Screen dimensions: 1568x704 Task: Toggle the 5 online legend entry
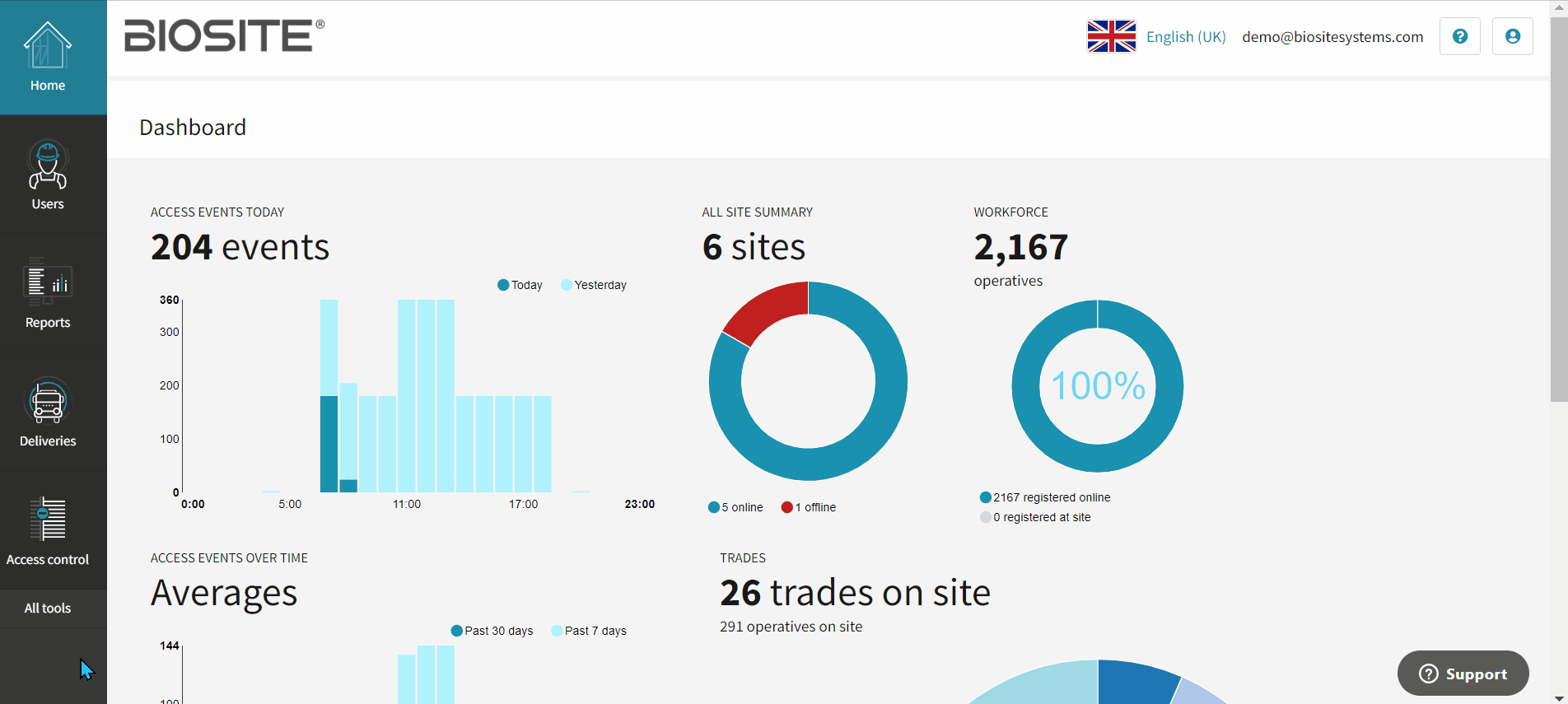click(x=735, y=507)
